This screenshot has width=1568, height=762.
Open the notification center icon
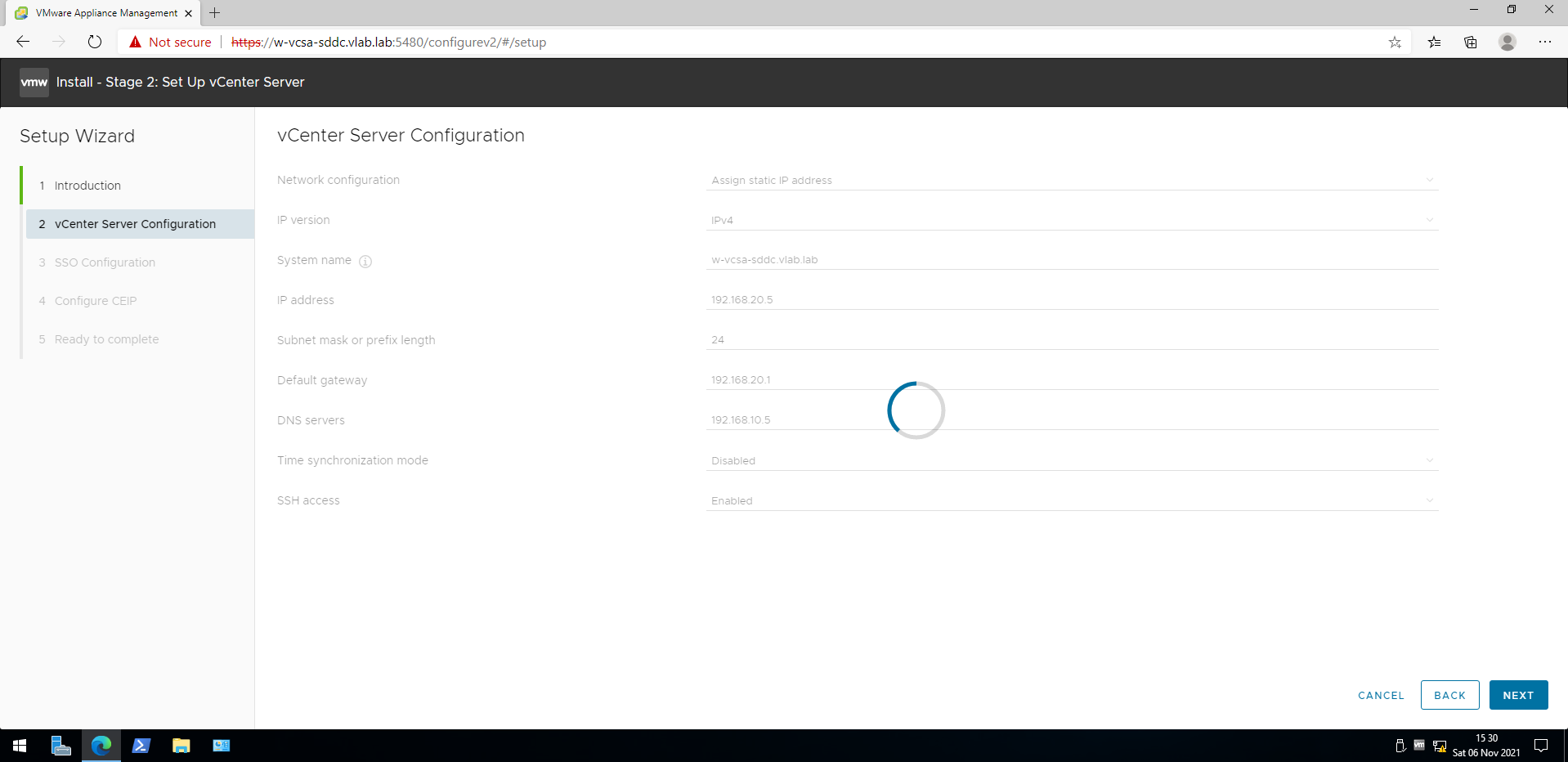[1541, 746]
